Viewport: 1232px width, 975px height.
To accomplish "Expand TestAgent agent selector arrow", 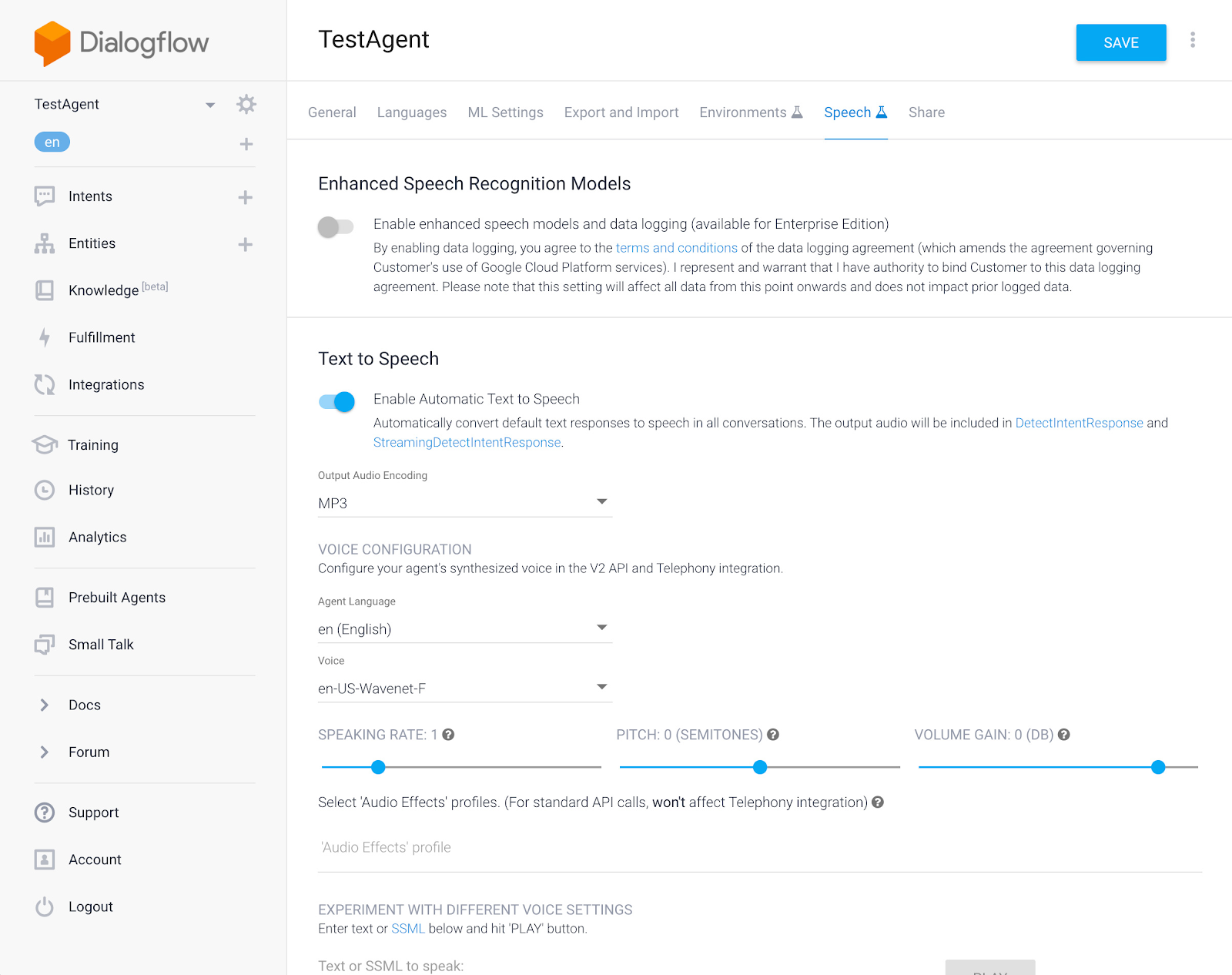I will pos(210,105).
